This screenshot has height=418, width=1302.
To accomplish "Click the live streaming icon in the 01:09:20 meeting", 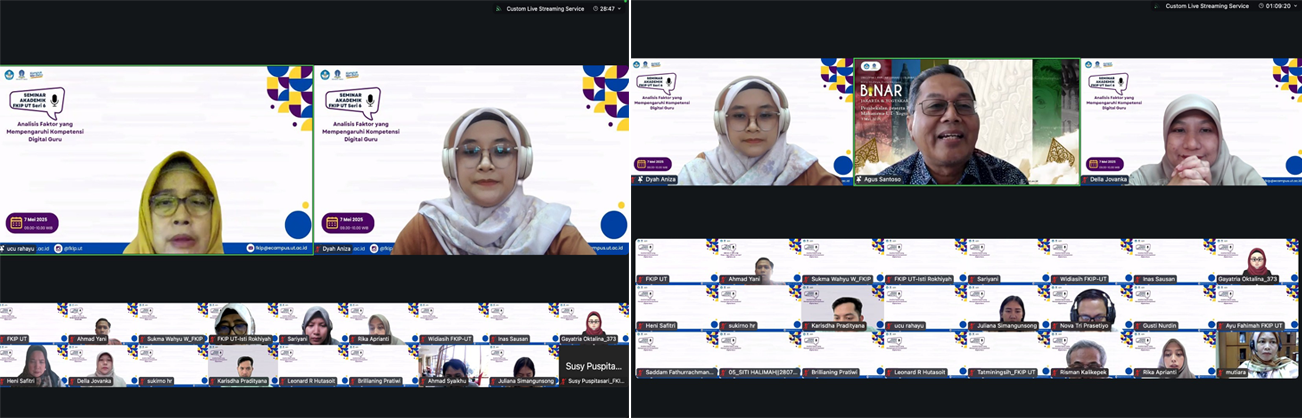I will click(1157, 6).
